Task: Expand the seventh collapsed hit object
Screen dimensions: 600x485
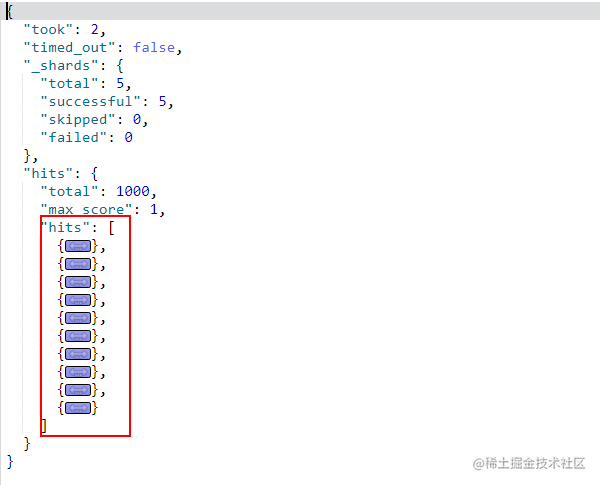Action: pyautogui.click(x=78, y=354)
